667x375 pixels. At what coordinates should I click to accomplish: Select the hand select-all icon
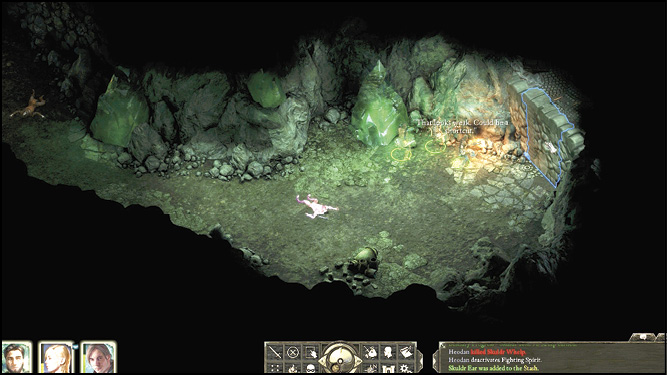click(311, 352)
